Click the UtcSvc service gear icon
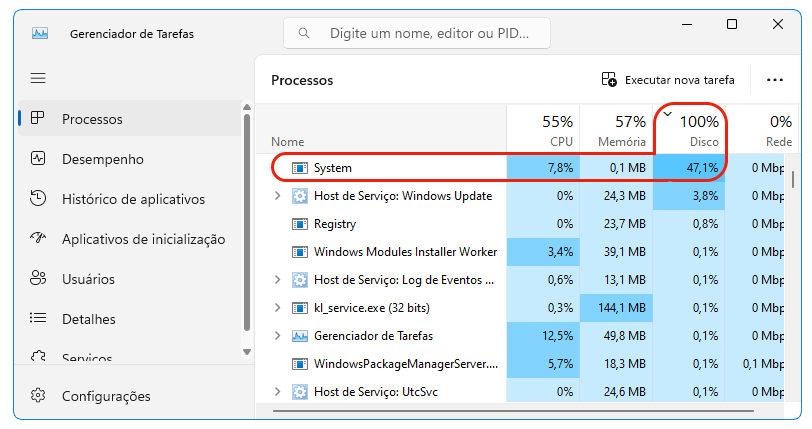The width and height of the screenshot is (812, 429). pos(300,392)
